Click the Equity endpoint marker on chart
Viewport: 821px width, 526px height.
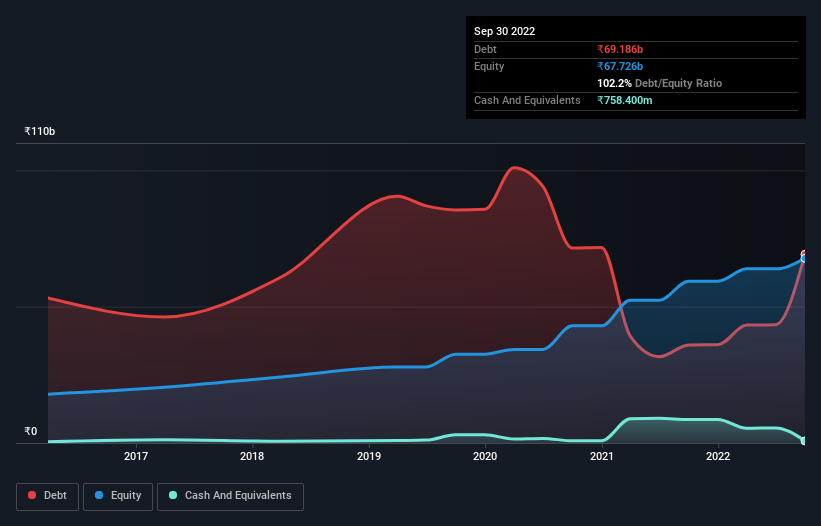[x=804, y=259]
